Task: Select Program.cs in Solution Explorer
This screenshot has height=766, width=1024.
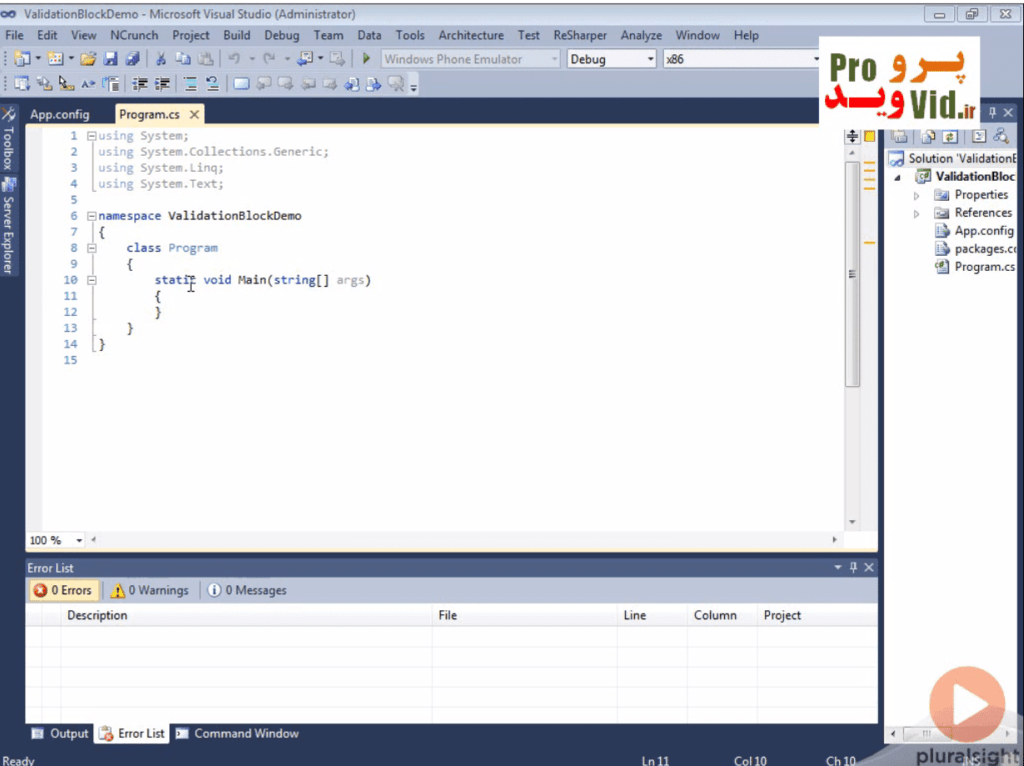Action: coord(983,267)
